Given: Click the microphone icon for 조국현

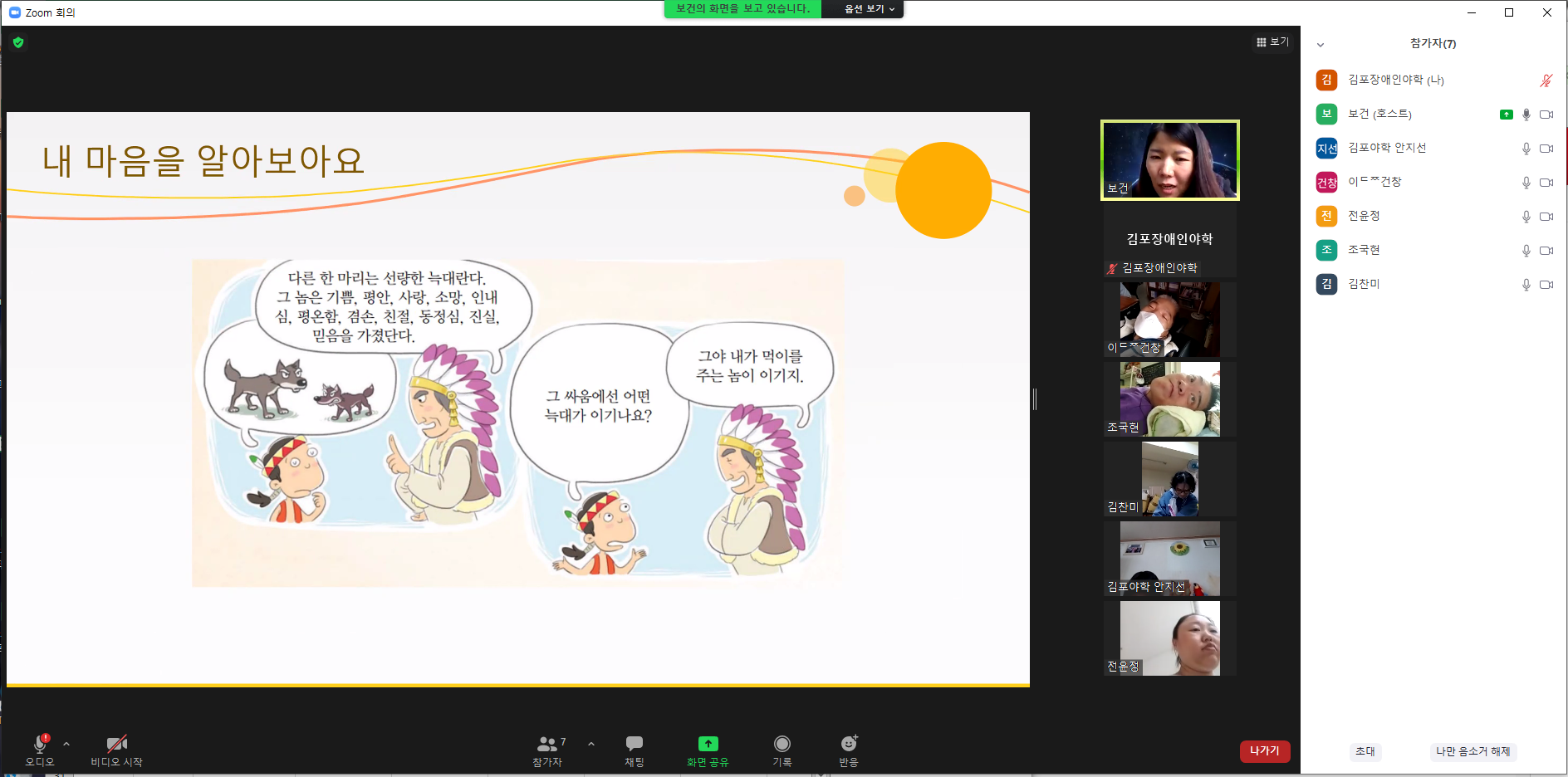Looking at the screenshot, I should (1526, 251).
